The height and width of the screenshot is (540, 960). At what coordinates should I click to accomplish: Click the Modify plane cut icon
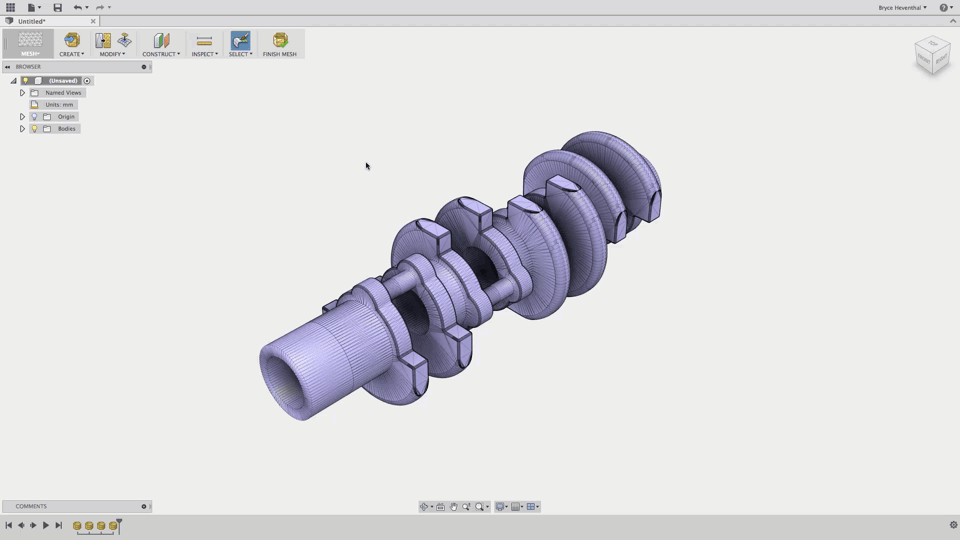[124, 40]
